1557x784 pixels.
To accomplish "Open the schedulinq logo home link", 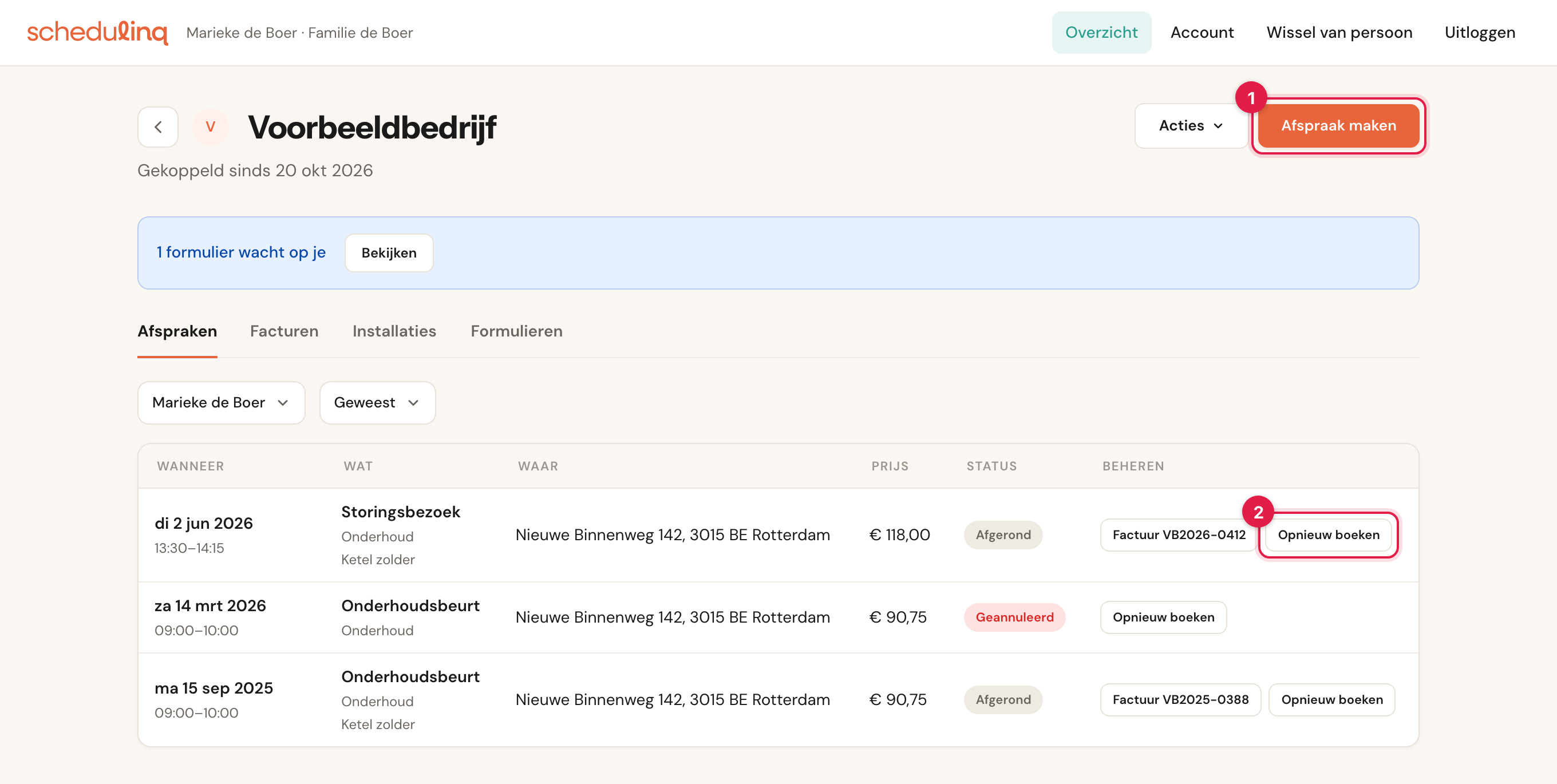I will tap(97, 33).
